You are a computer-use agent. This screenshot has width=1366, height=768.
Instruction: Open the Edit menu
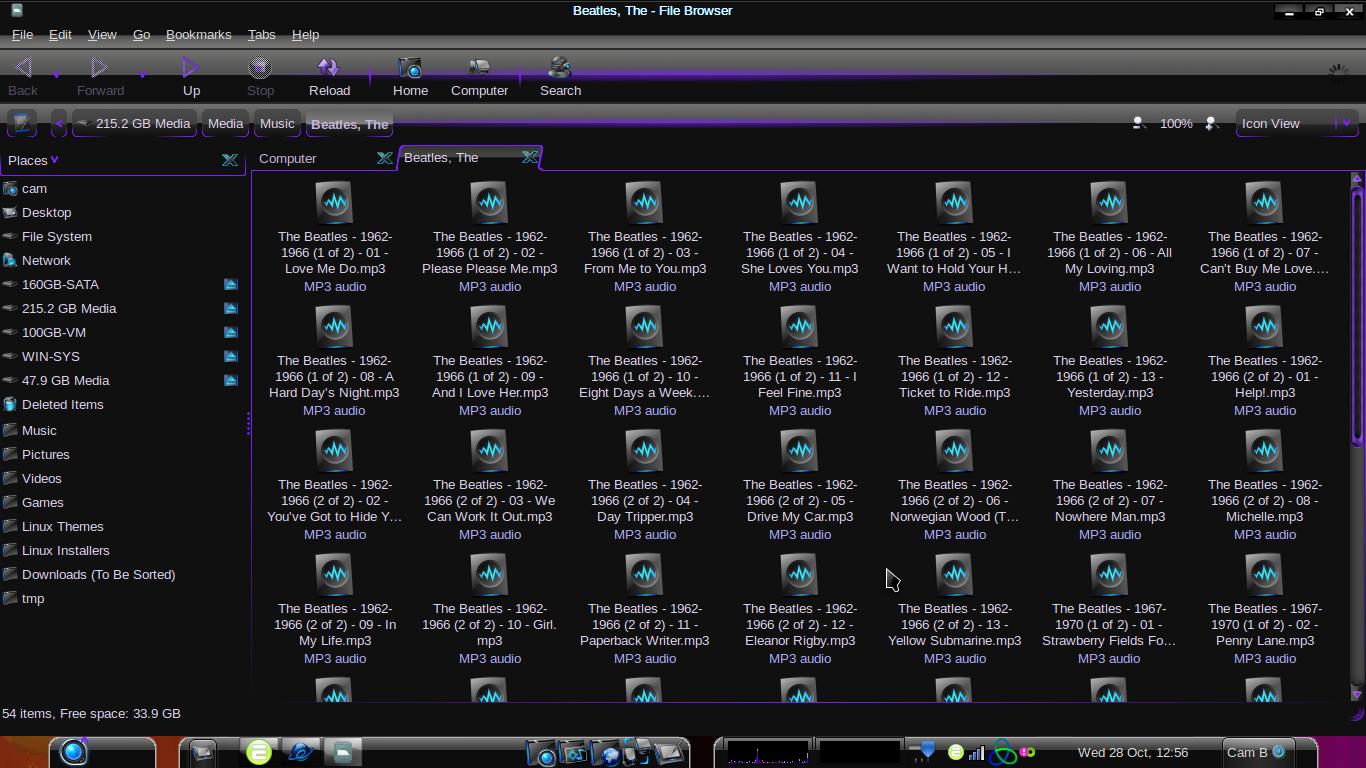tap(60, 34)
